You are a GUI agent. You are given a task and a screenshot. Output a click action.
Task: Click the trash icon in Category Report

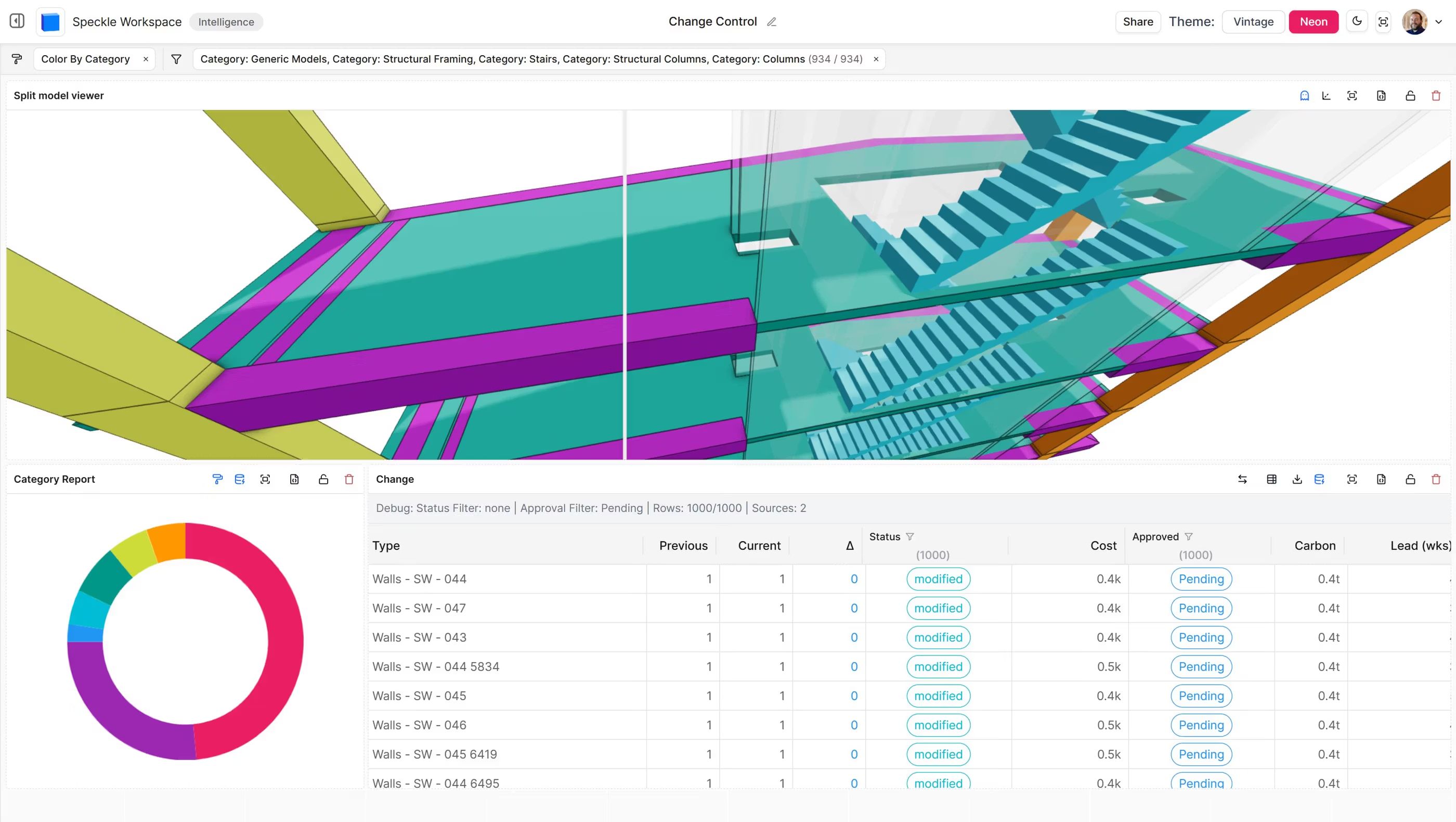[x=349, y=479]
